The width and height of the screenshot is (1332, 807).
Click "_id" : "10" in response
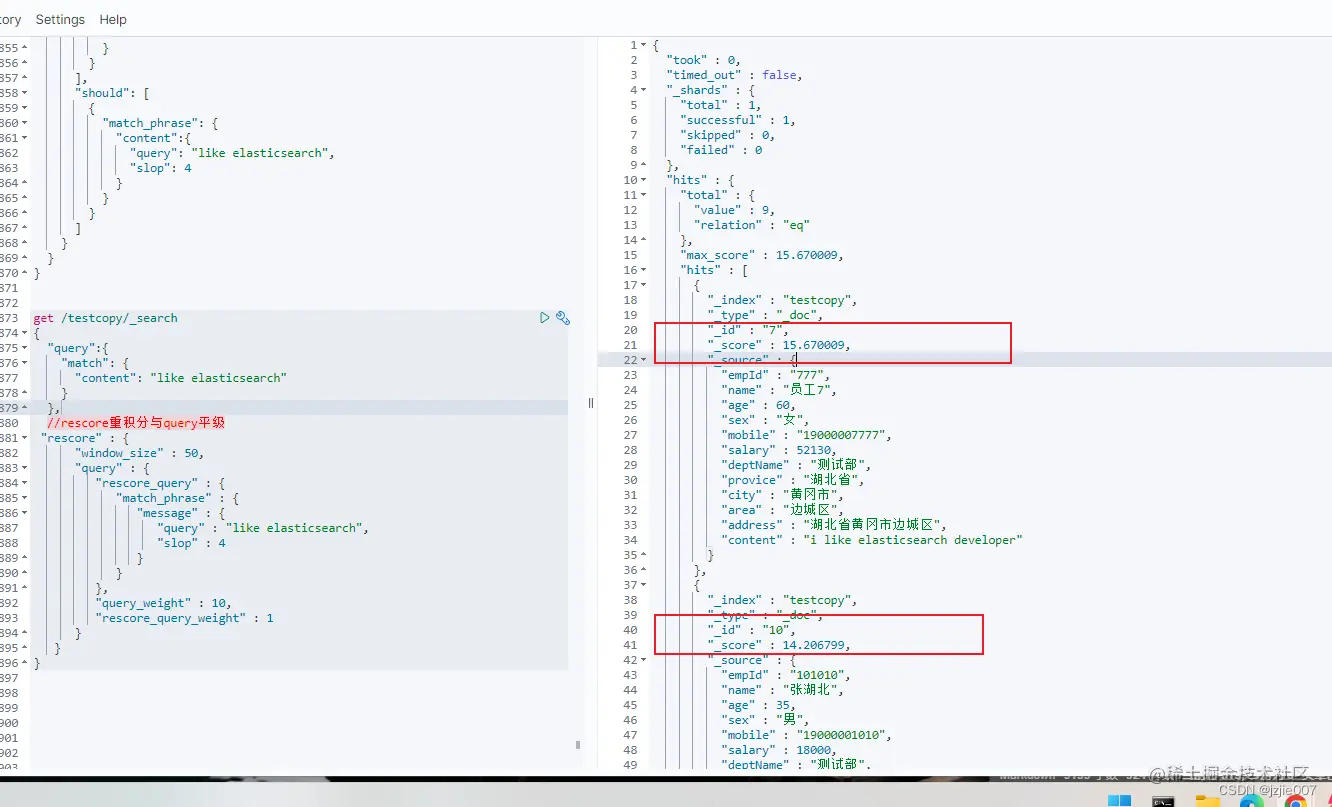click(x=752, y=630)
